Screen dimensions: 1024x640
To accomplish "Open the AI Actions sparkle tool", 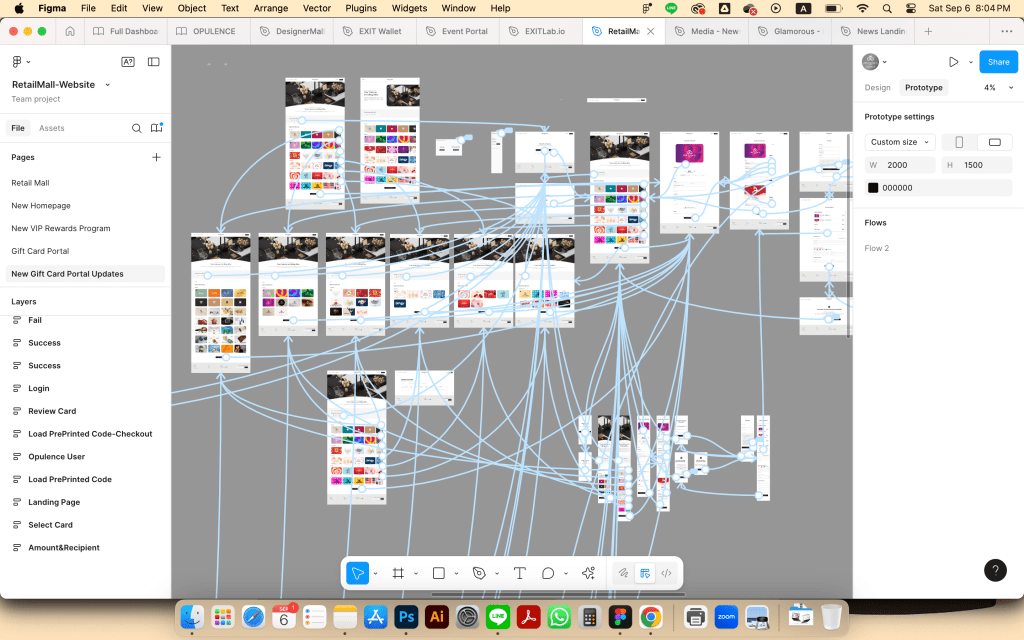I will coord(588,573).
